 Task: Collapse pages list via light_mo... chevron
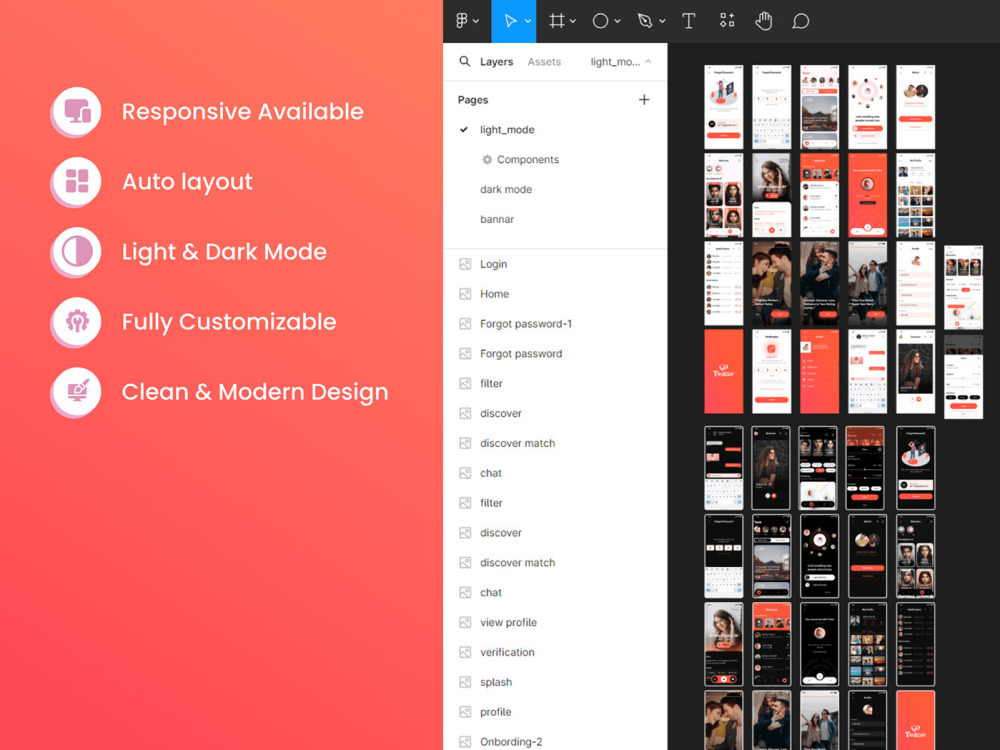coord(648,61)
